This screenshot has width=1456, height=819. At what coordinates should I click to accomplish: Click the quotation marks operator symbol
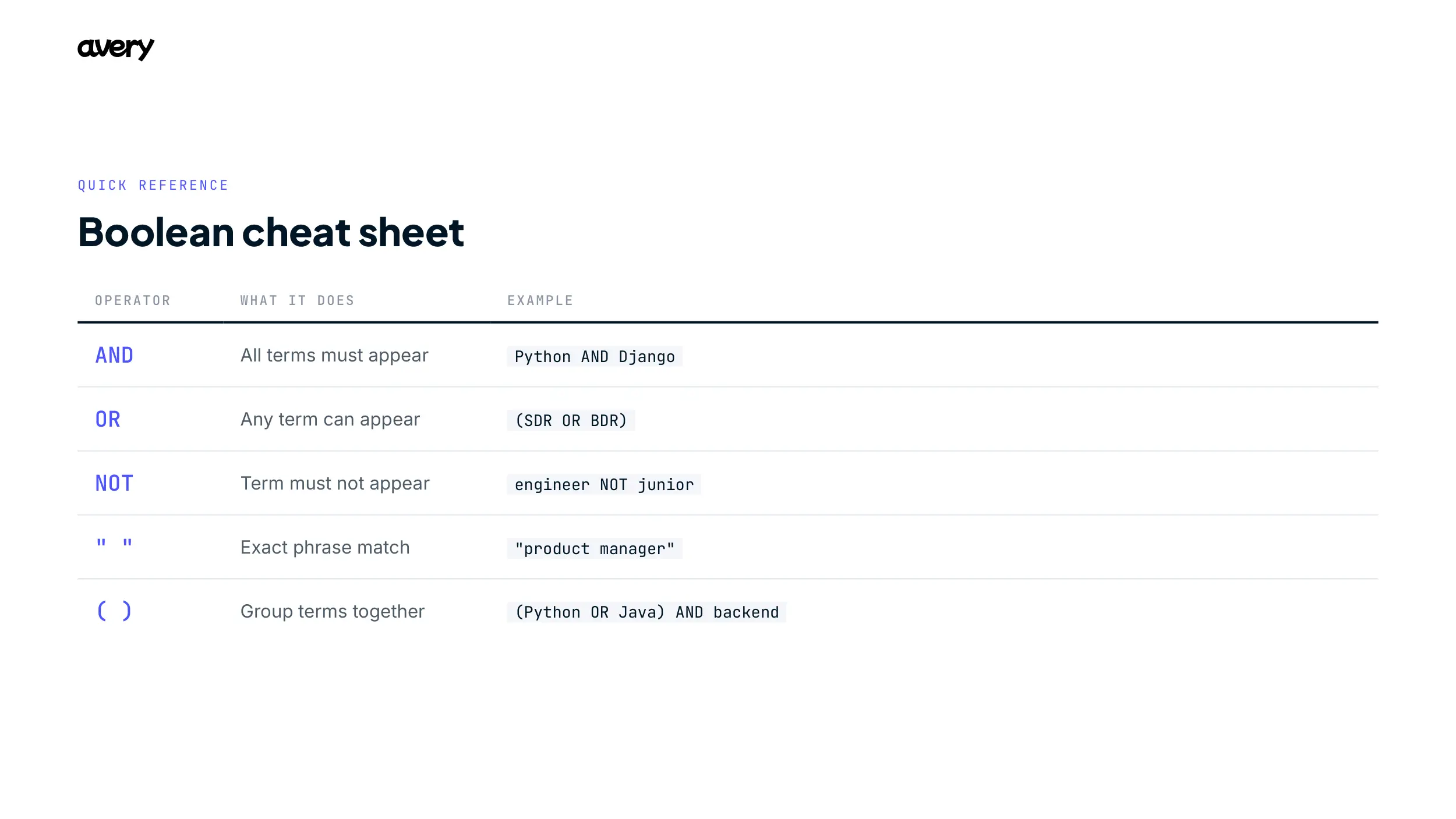(x=114, y=544)
